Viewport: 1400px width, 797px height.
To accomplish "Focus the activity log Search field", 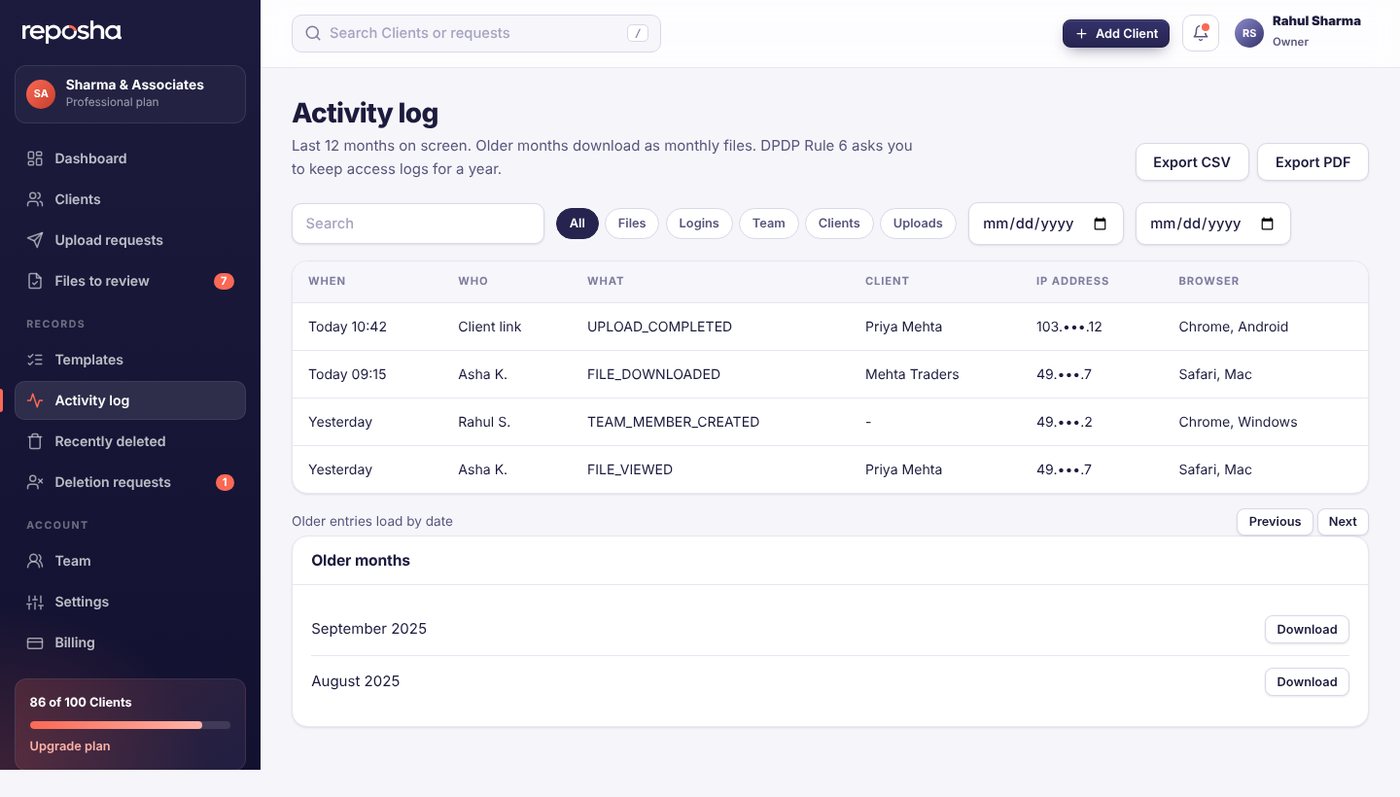I will point(418,223).
